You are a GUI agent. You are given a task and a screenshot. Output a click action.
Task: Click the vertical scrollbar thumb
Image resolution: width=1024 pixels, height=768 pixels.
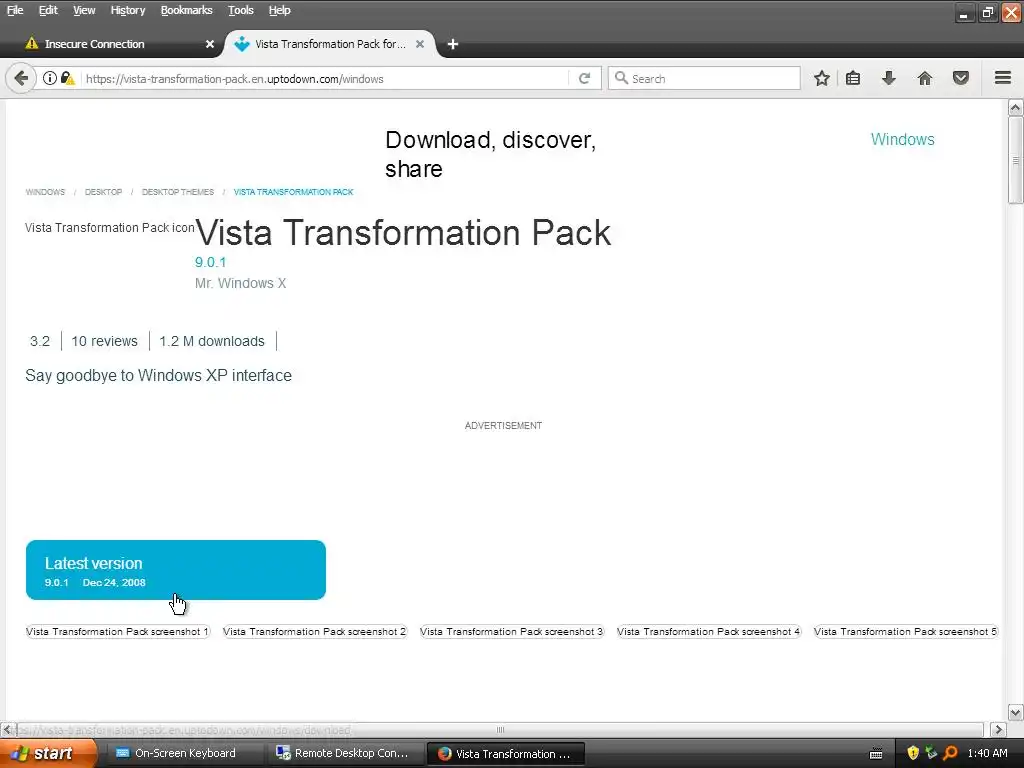pos(1015,160)
